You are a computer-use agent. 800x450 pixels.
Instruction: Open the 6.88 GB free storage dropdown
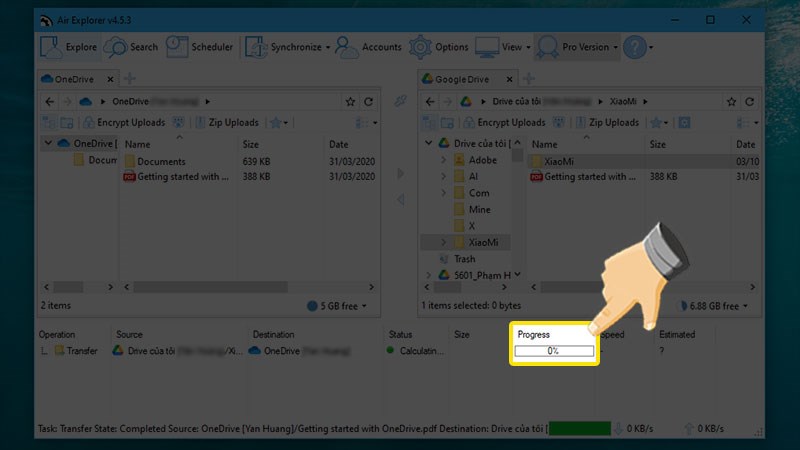click(715, 306)
